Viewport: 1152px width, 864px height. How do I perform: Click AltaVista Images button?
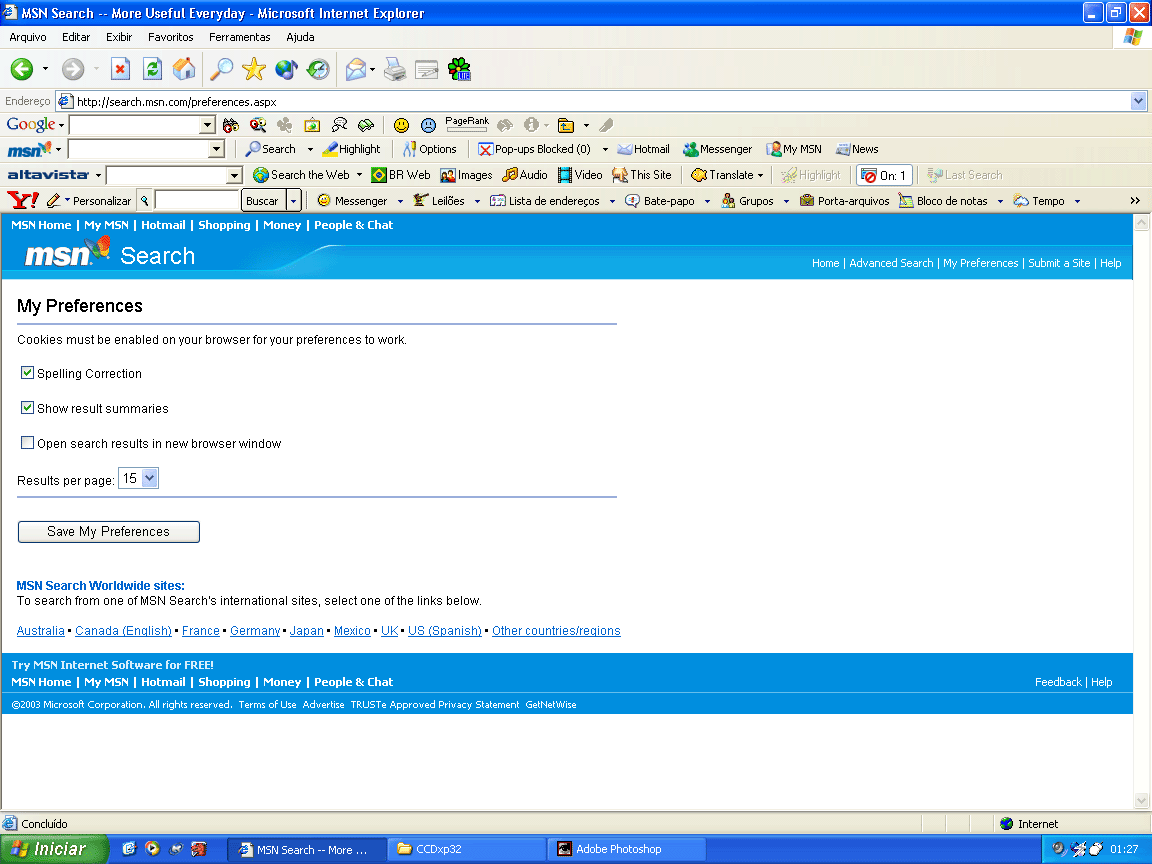[x=467, y=175]
